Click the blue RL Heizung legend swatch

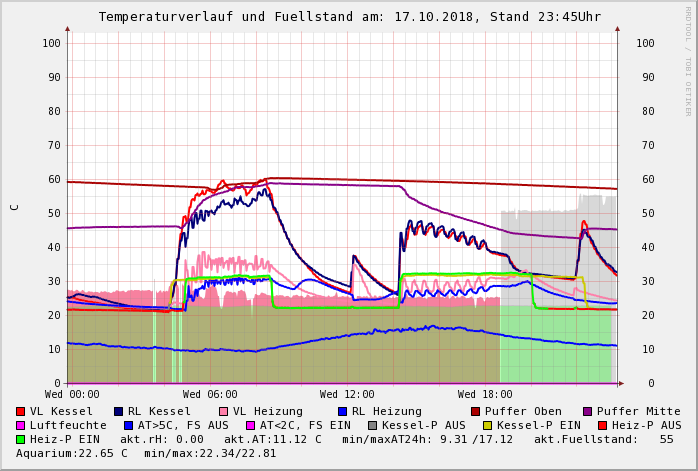click(x=341, y=411)
